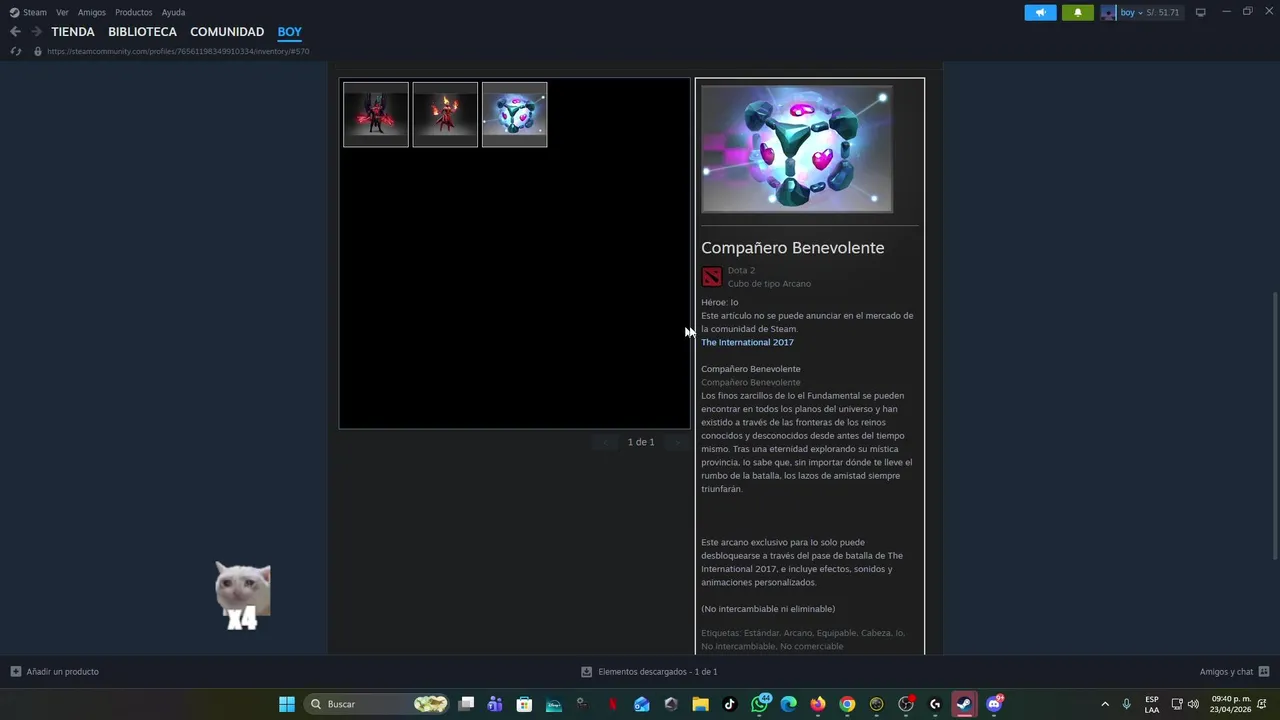1280x720 pixels.
Task: Open the Windows Start menu
Action: coord(287,704)
